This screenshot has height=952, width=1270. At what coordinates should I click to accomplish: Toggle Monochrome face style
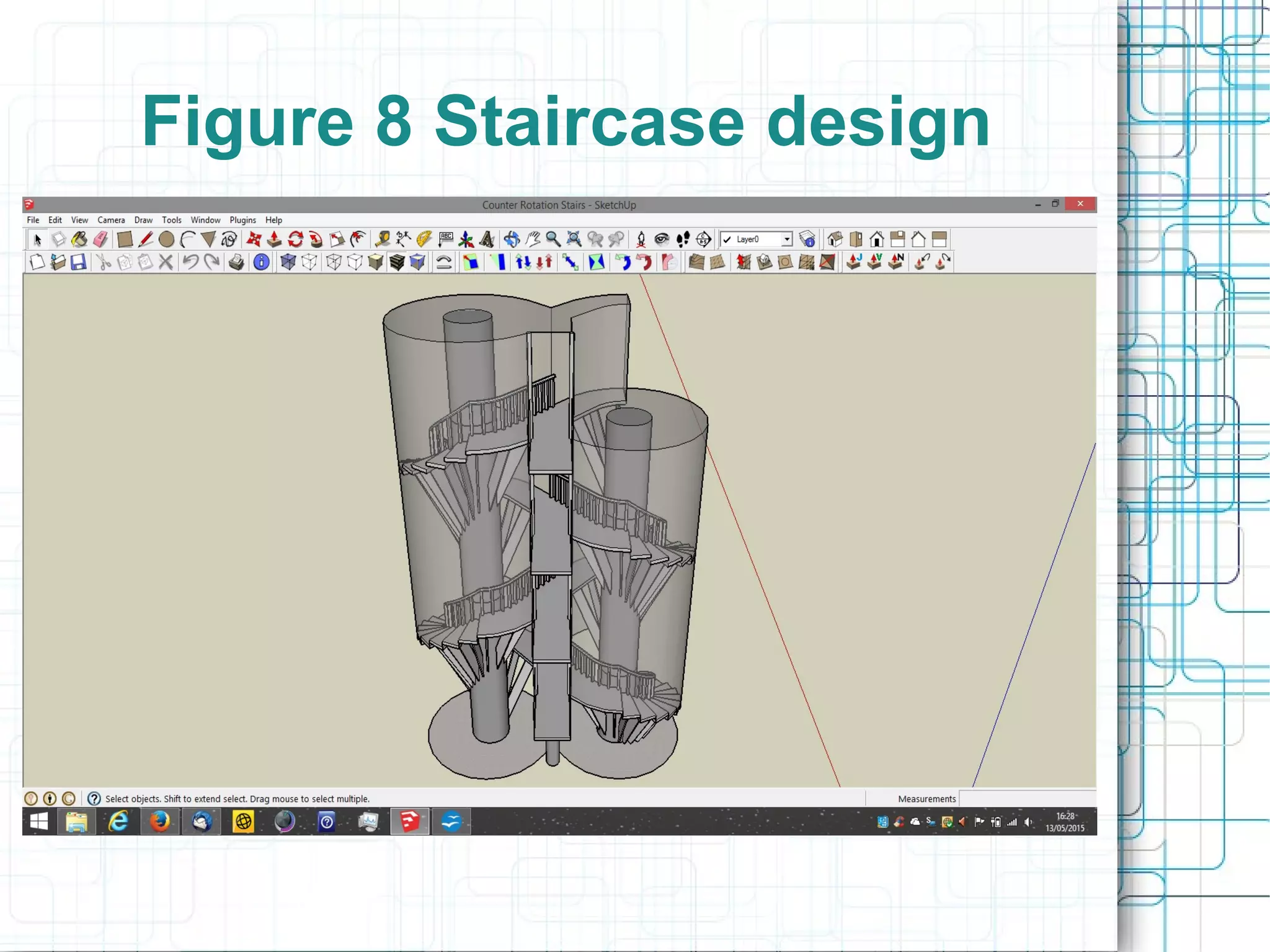[418, 262]
